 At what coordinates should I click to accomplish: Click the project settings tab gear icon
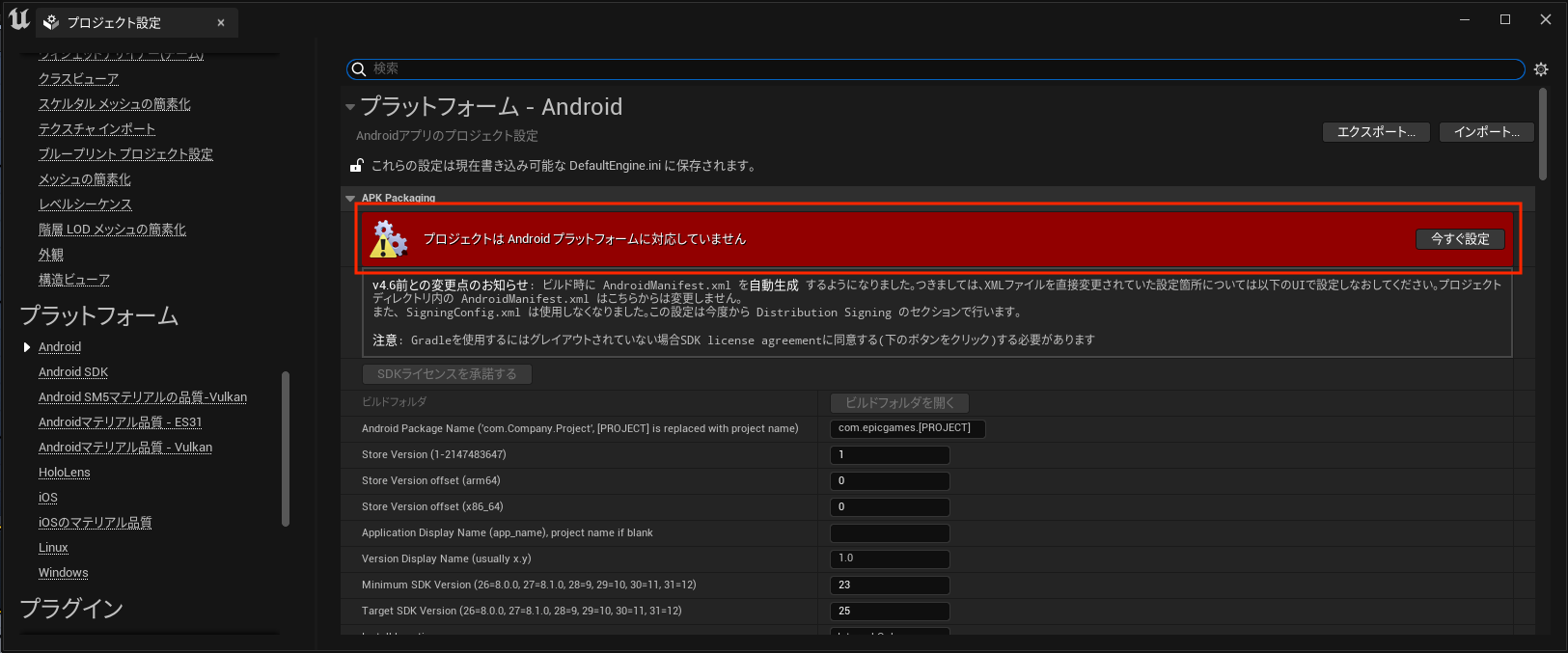coord(52,22)
